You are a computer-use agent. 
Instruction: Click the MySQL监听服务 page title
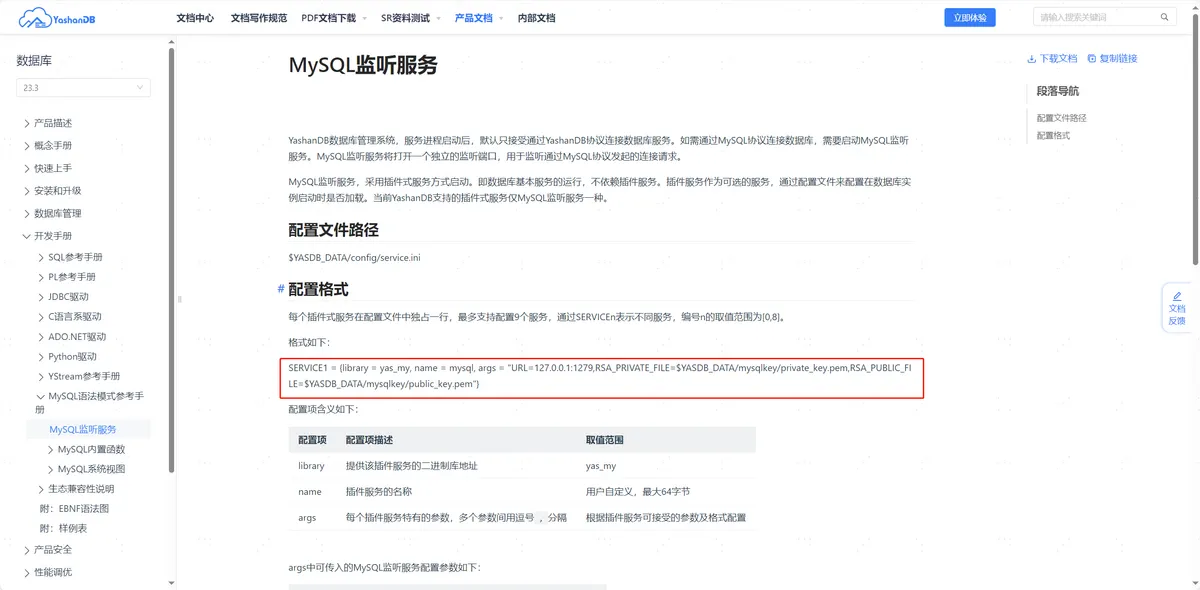coord(363,65)
